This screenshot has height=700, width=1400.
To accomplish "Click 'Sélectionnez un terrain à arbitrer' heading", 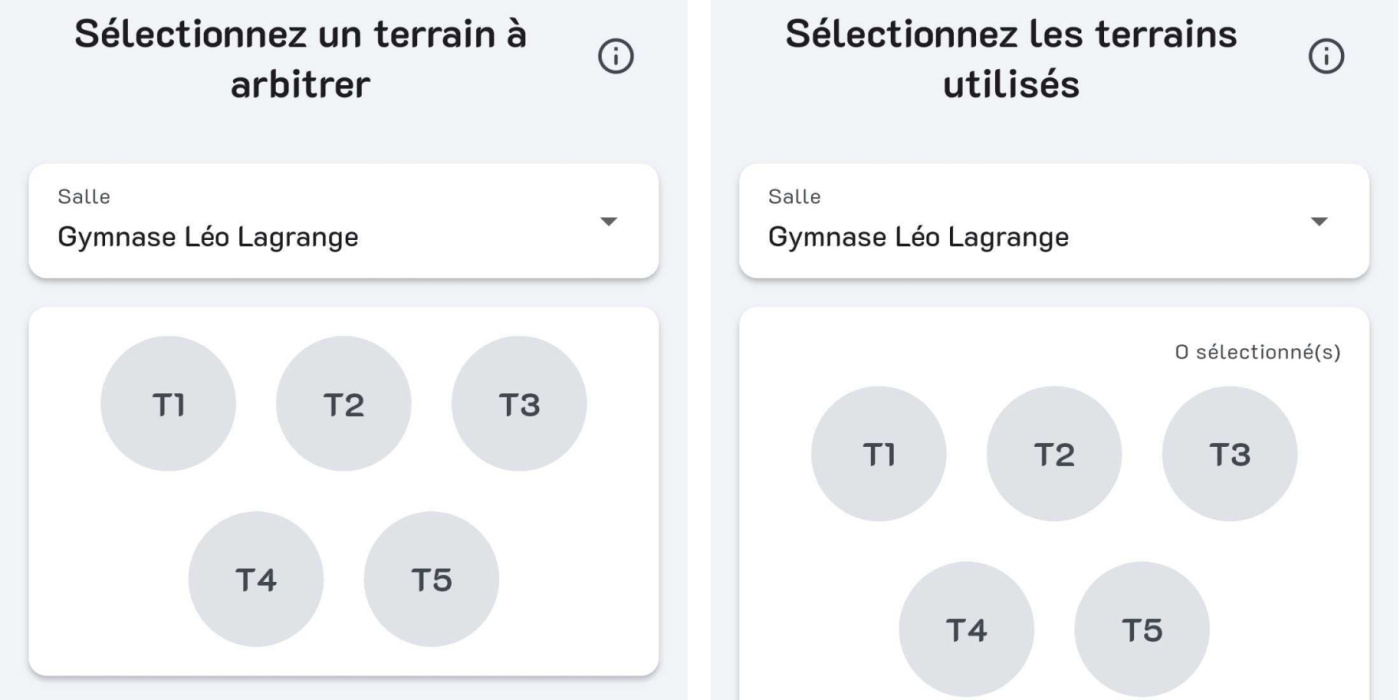I will 302,59.
